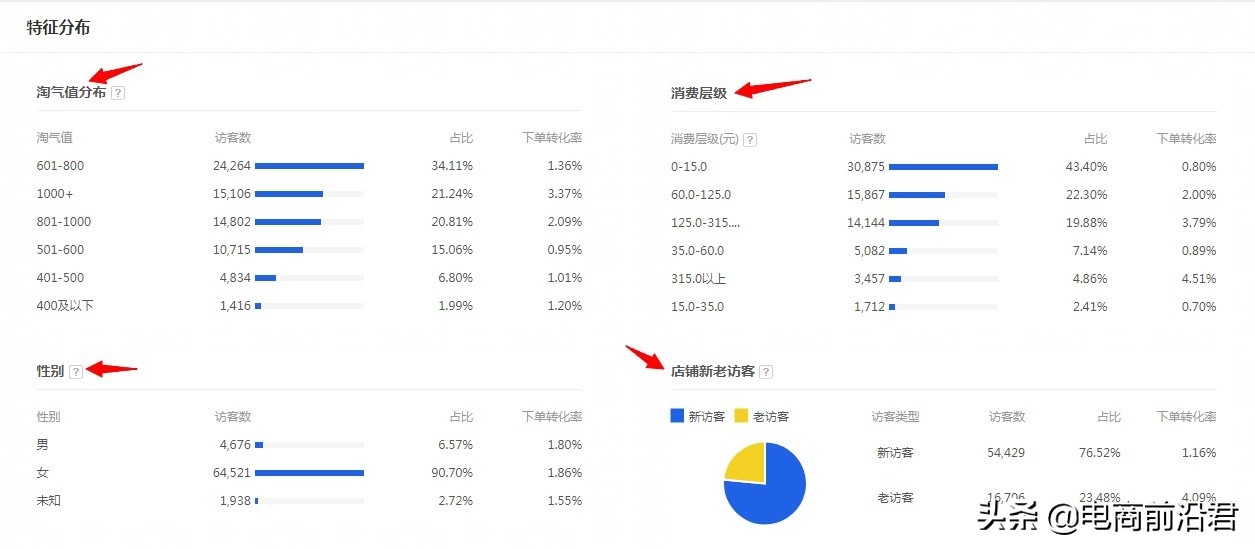Click the 特征分布 section title

click(58, 28)
